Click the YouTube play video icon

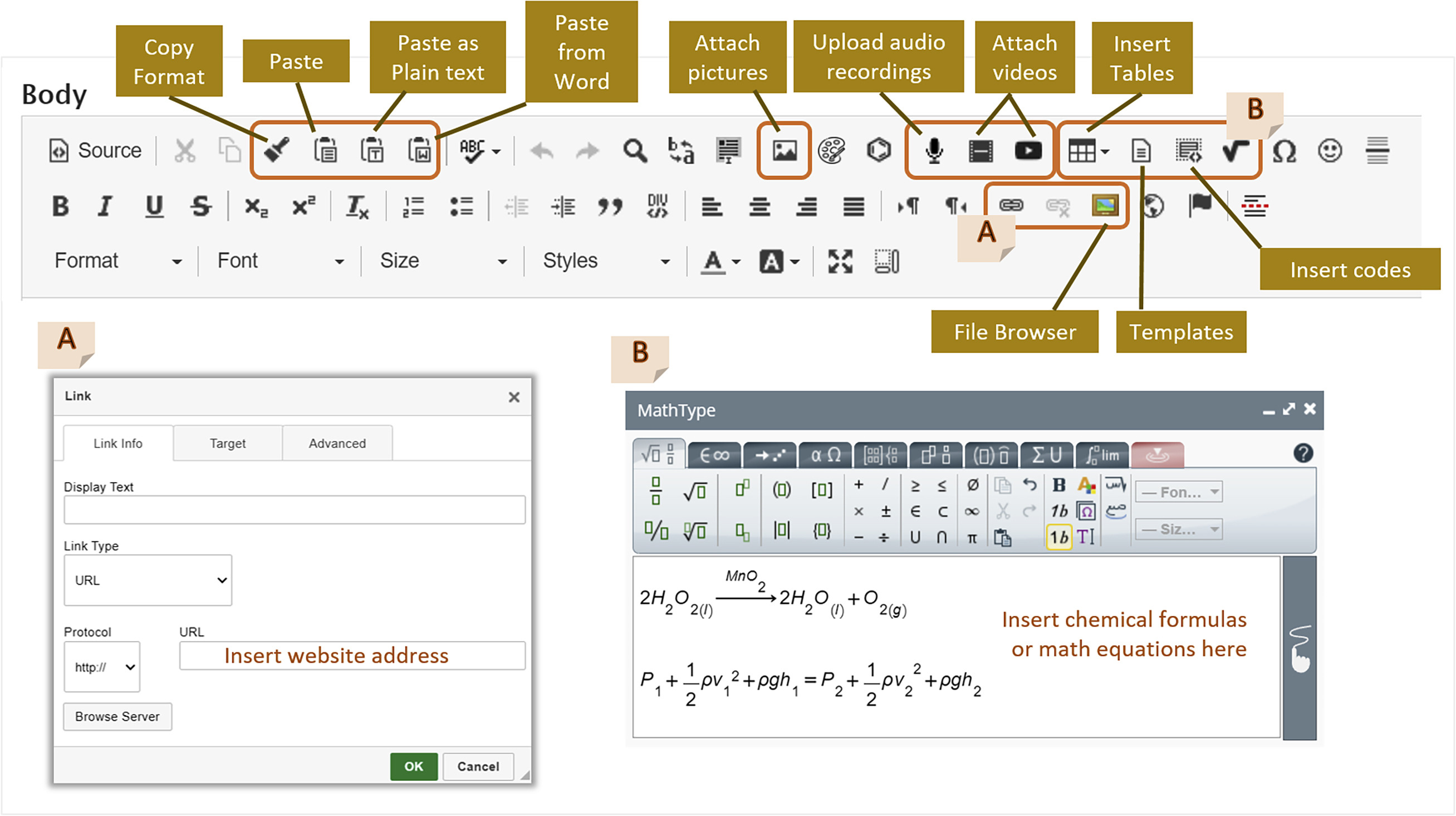click(1028, 151)
